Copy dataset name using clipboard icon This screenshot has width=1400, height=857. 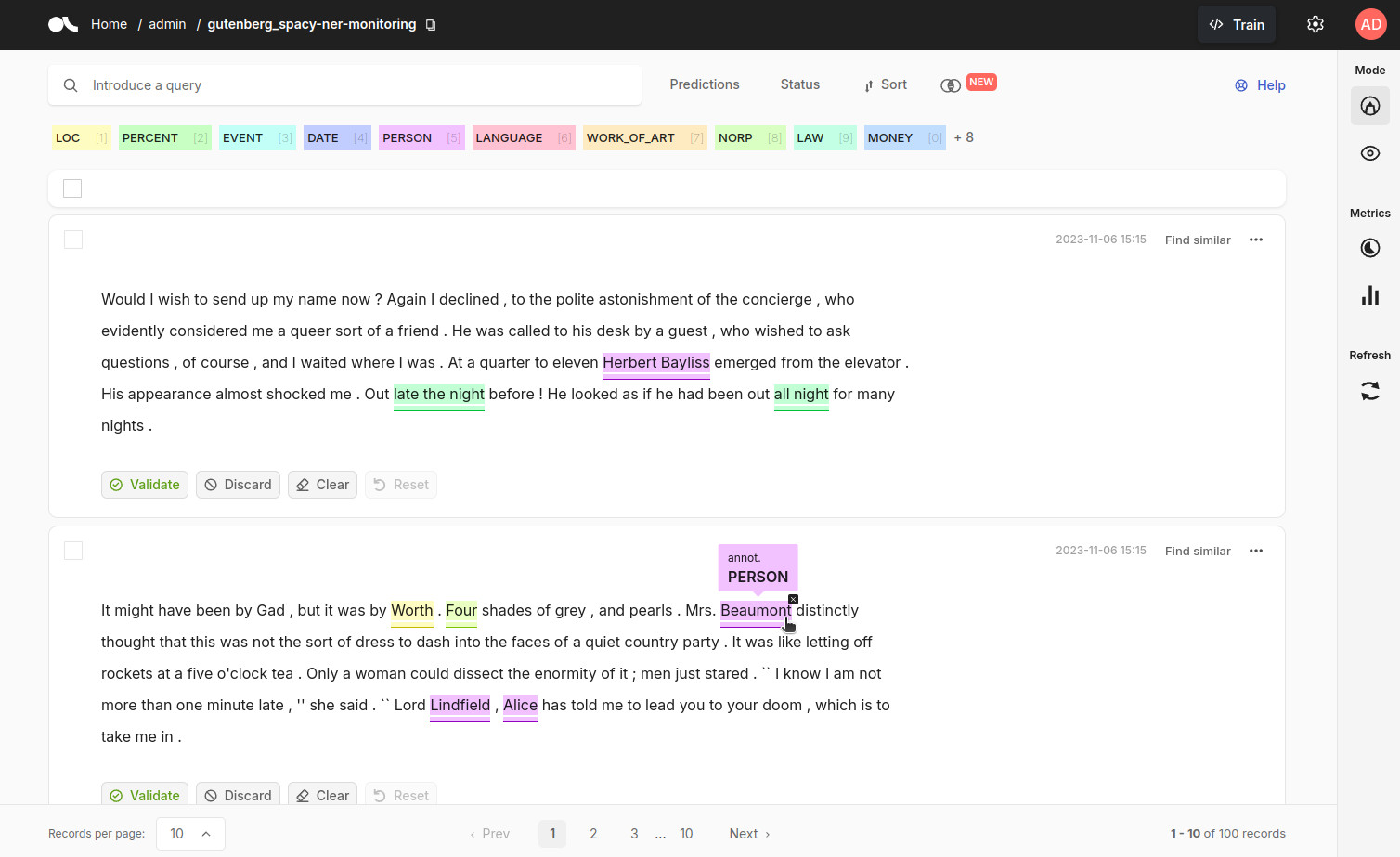[x=431, y=25]
